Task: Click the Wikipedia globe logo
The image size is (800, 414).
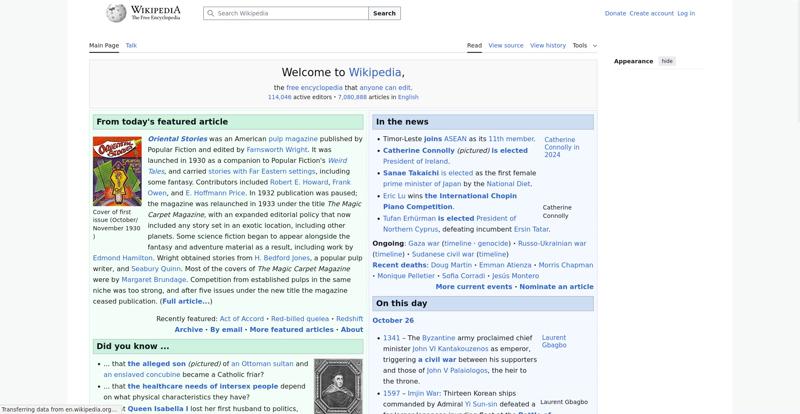Action: point(116,13)
